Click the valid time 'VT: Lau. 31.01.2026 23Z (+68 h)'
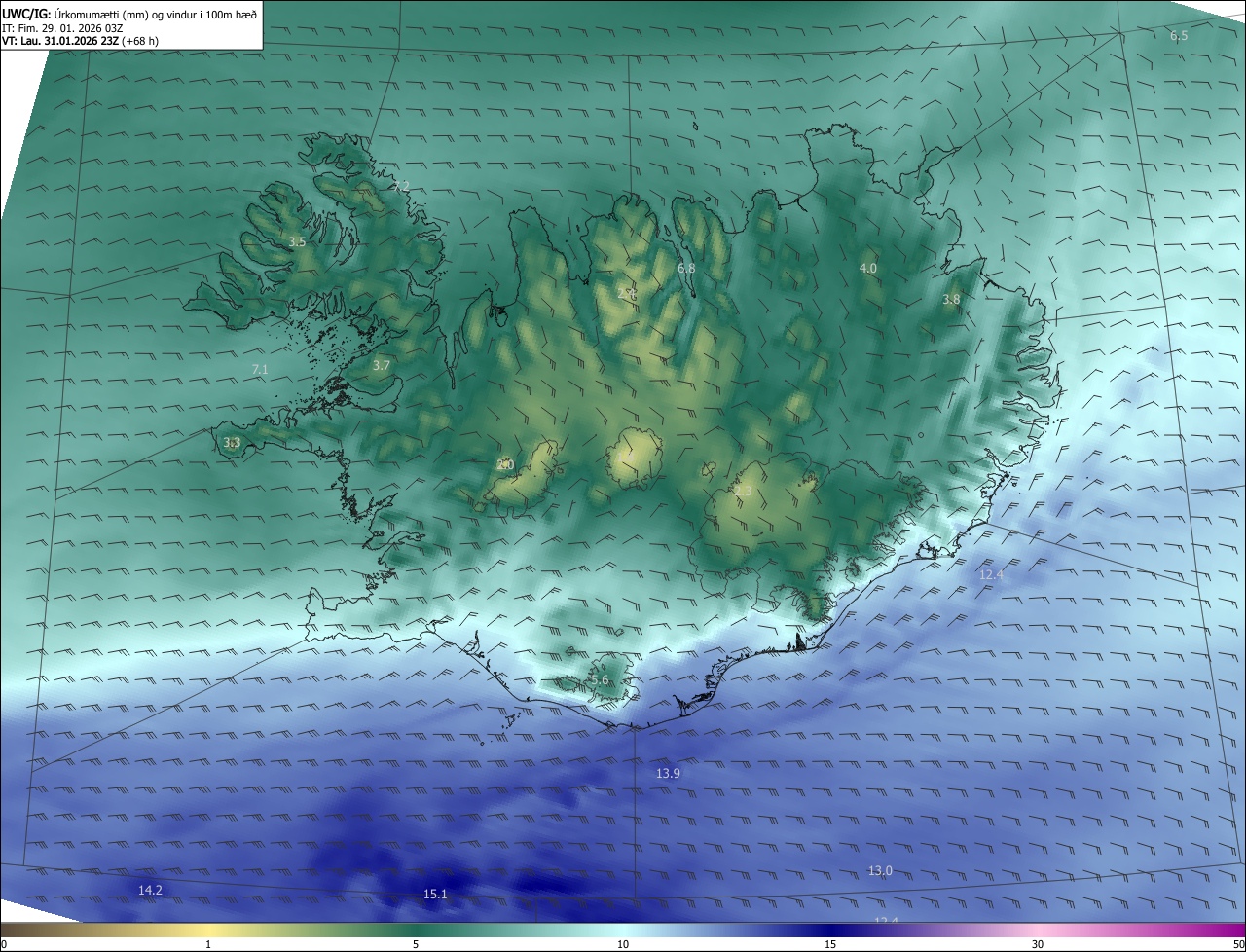 pos(80,41)
